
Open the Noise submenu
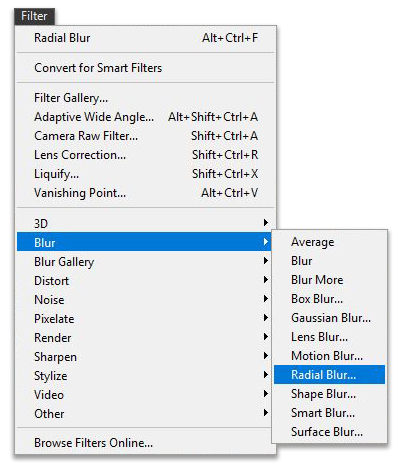pyautogui.click(x=144, y=299)
